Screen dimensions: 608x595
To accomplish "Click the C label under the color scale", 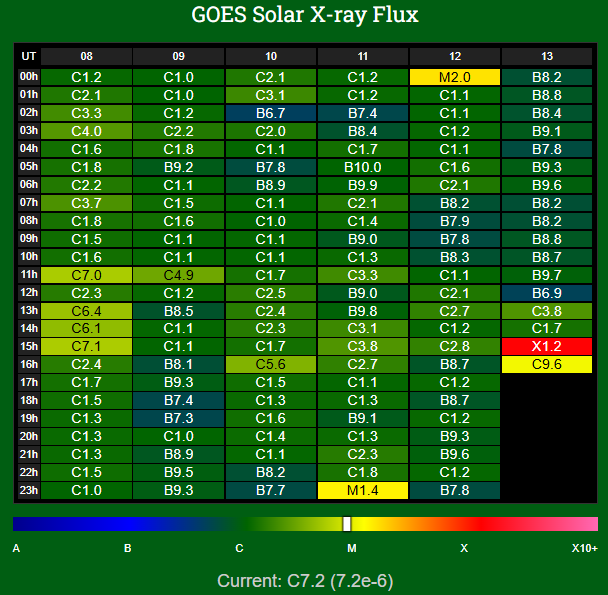I will pos(239,548).
